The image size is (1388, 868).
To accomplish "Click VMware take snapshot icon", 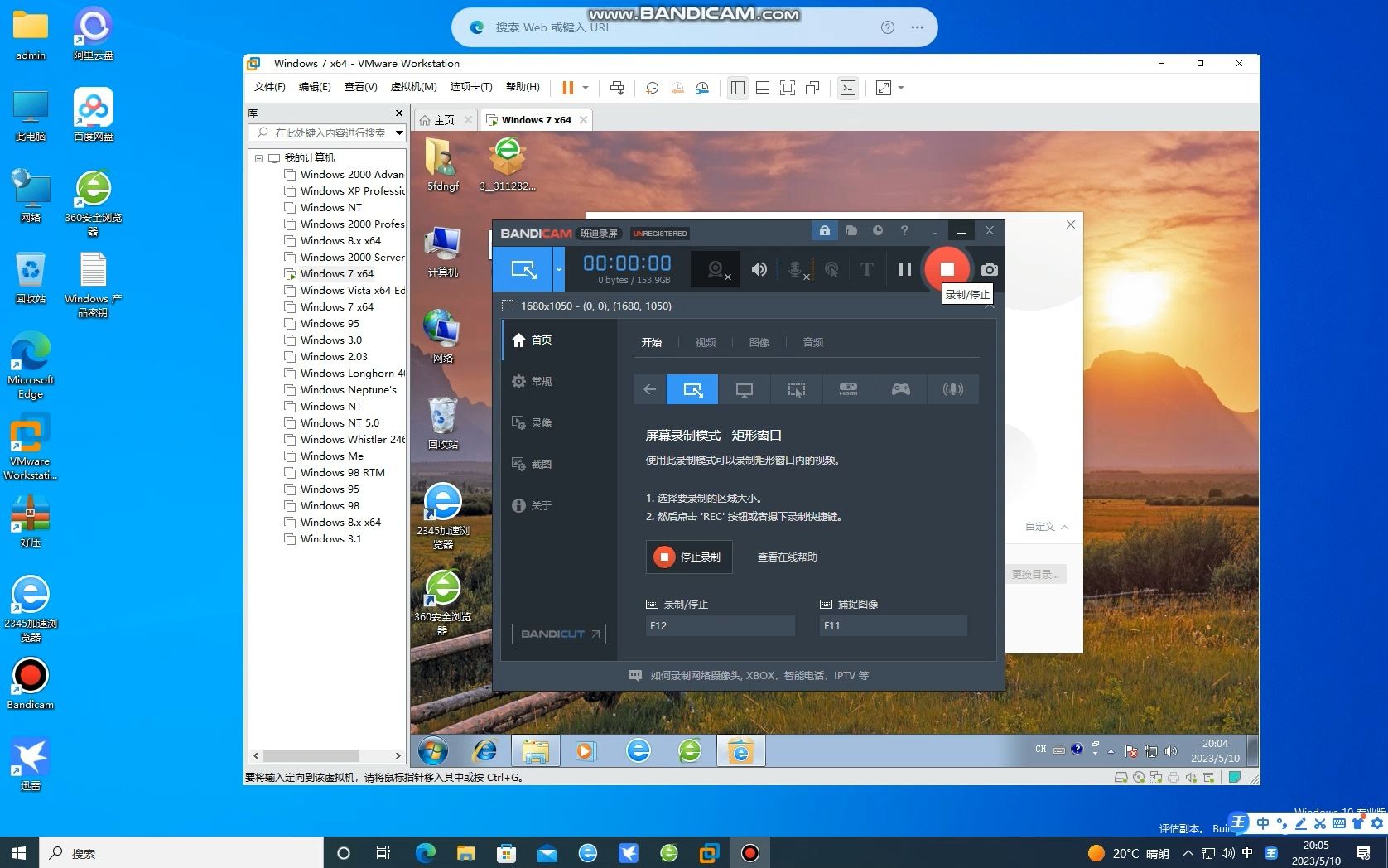I will pos(653,87).
